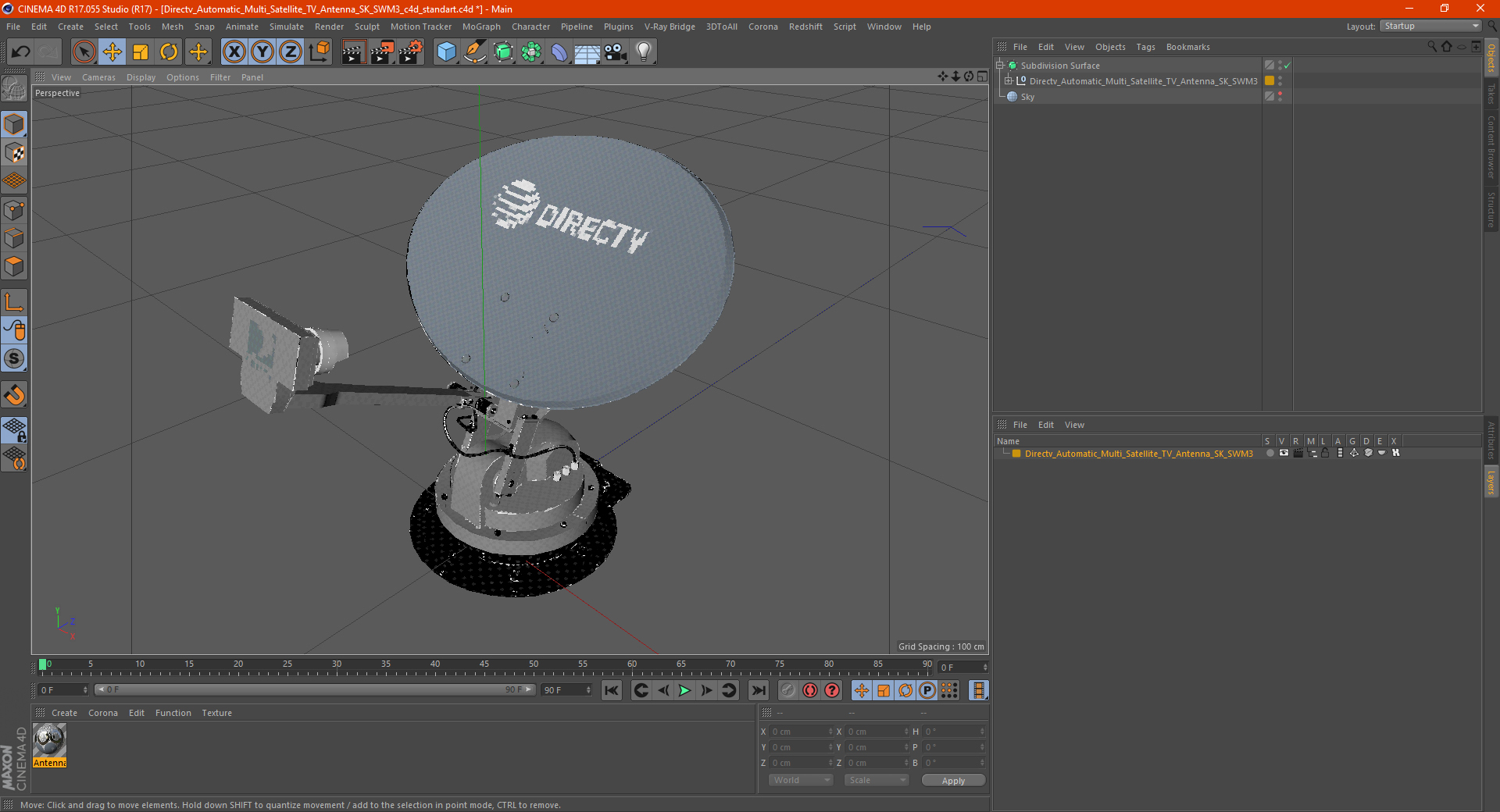The image size is (1500, 812).
Task: Collapse the Subdivision Surface tree node
Action: pos(1000,66)
